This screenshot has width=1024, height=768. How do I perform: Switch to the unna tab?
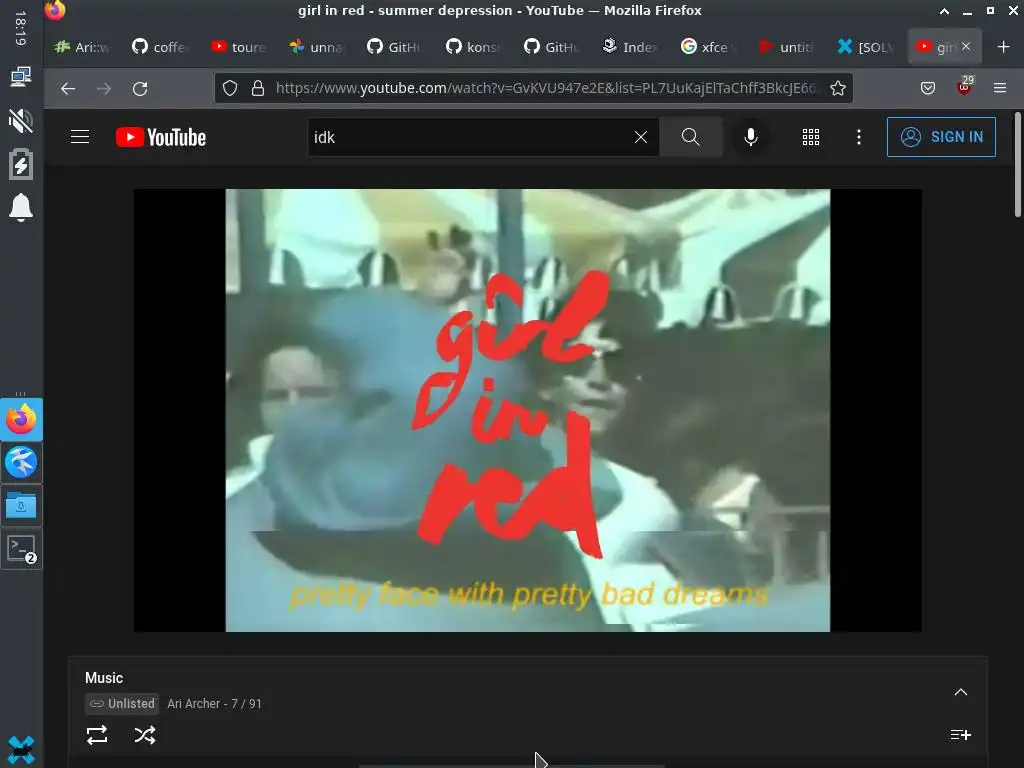pos(317,47)
